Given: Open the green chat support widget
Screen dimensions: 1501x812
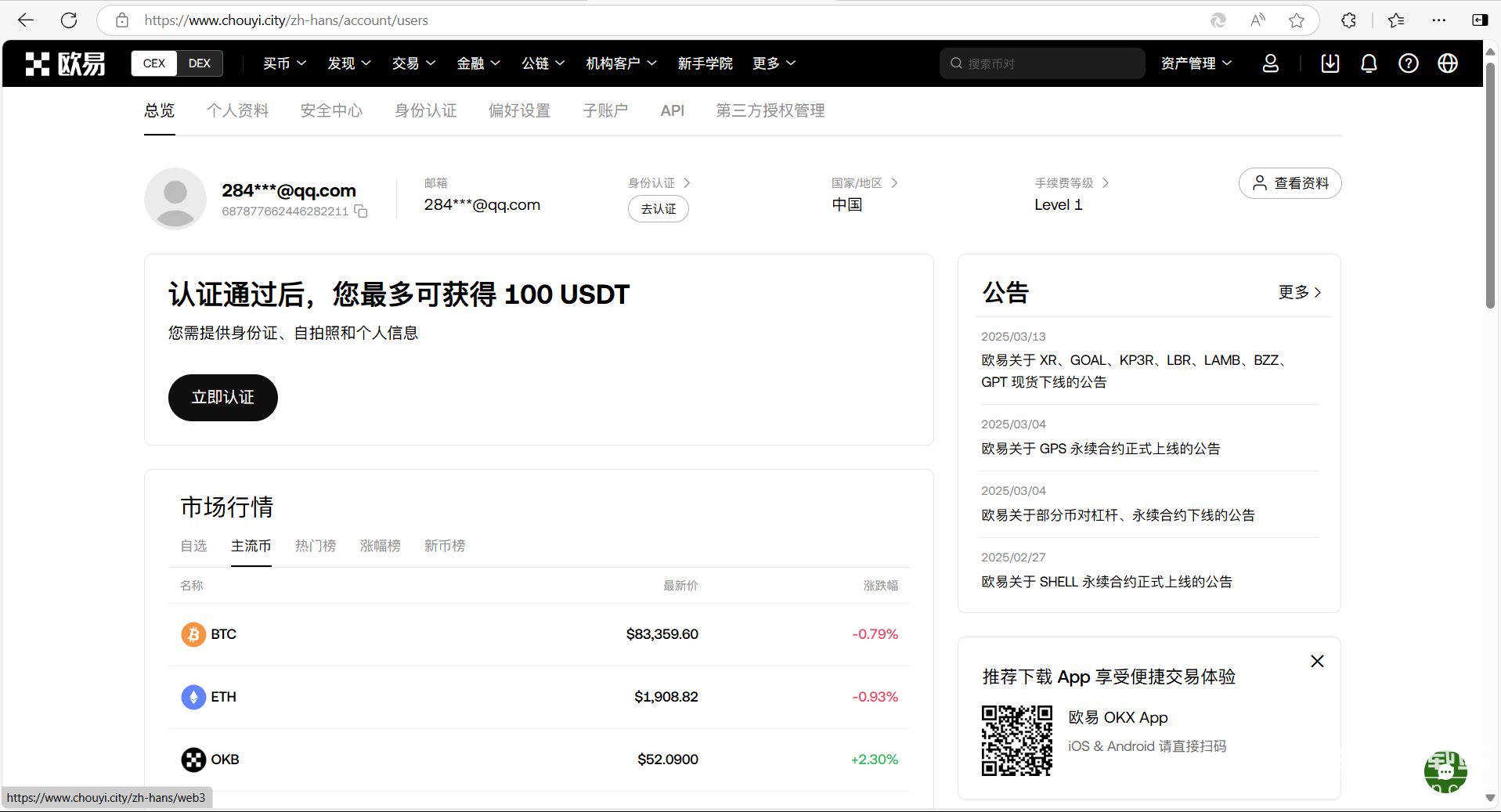Looking at the screenshot, I should click(x=1445, y=771).
